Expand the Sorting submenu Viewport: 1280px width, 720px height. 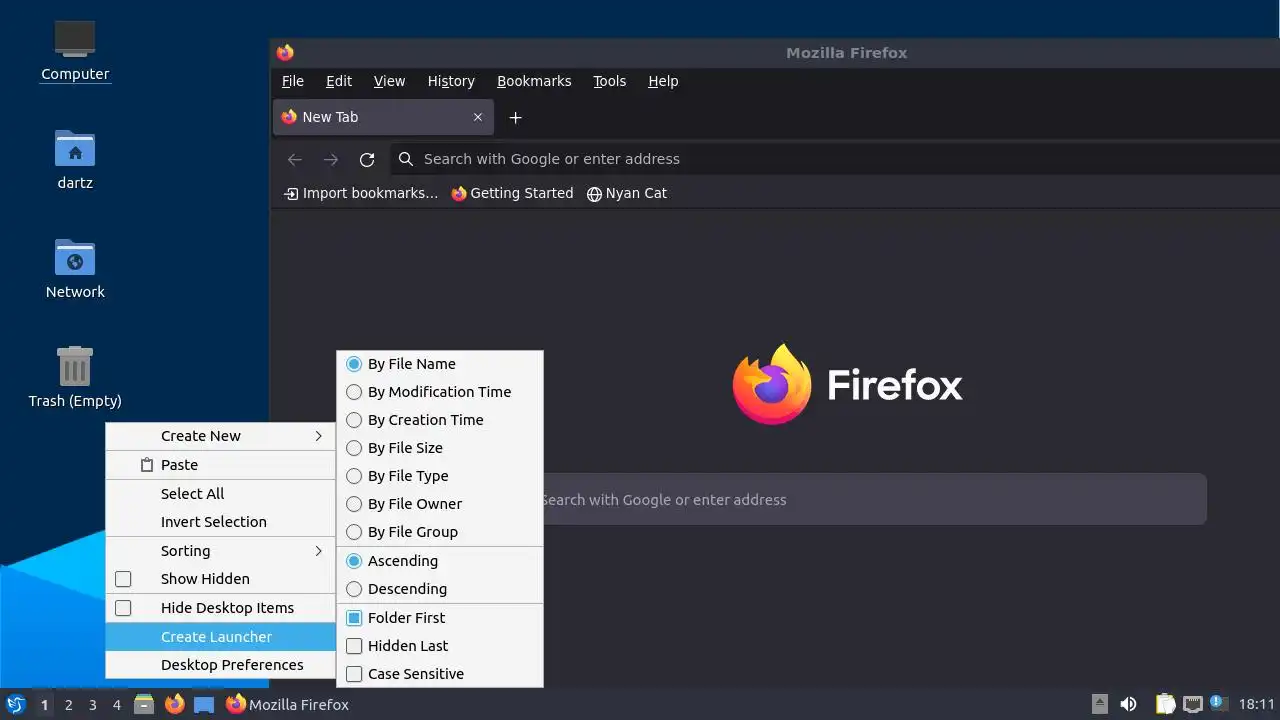point(220,551)
